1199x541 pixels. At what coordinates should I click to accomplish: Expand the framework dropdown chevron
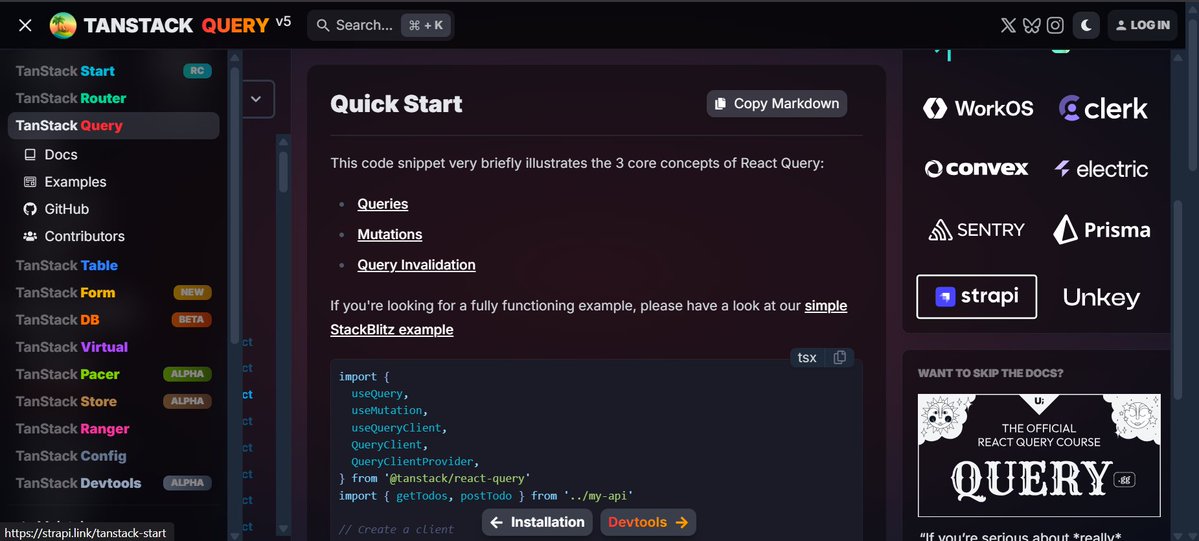click(x=256, y=99)
